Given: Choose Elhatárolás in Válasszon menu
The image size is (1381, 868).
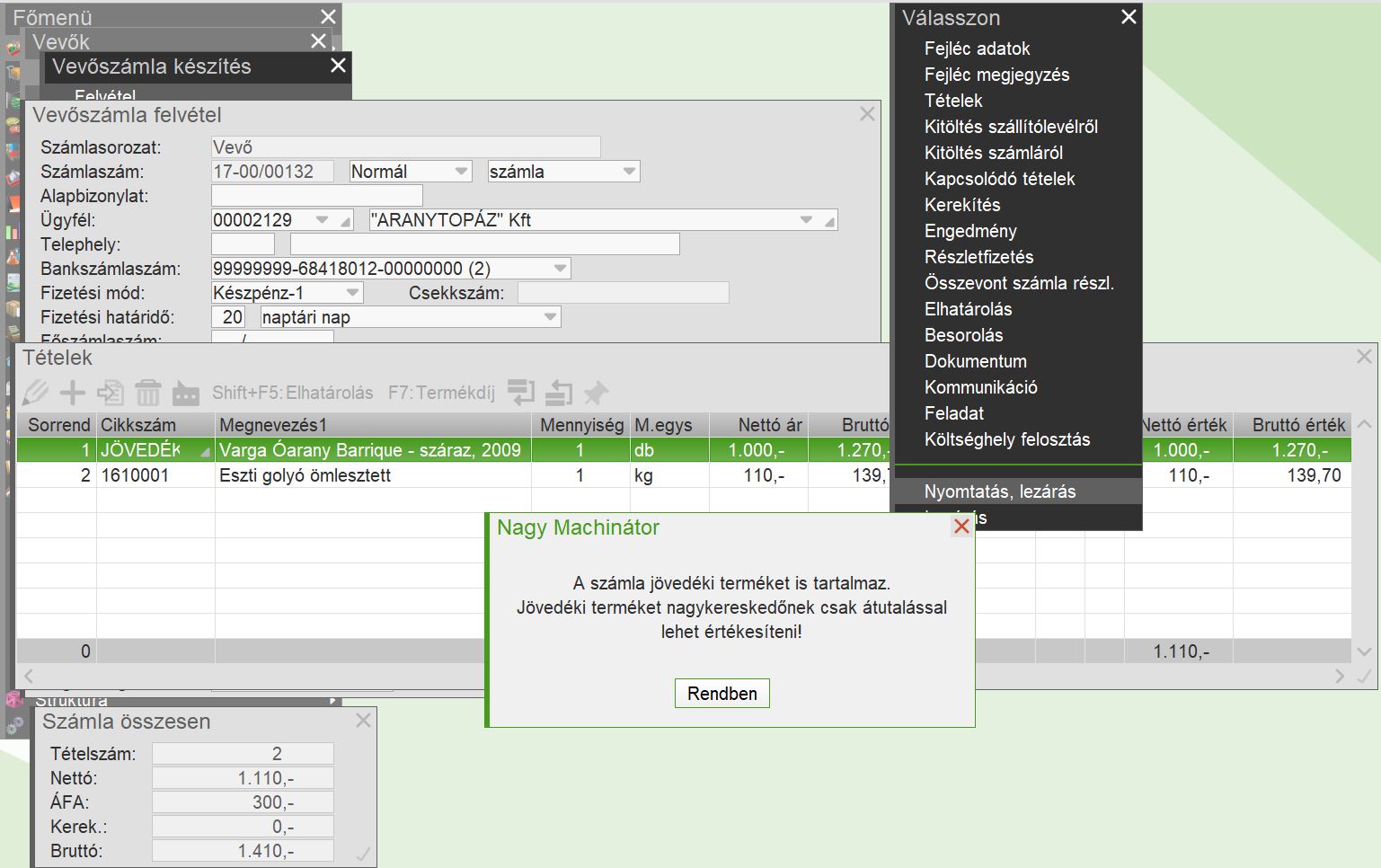Looking at the screenshot, I should (968, 309).
